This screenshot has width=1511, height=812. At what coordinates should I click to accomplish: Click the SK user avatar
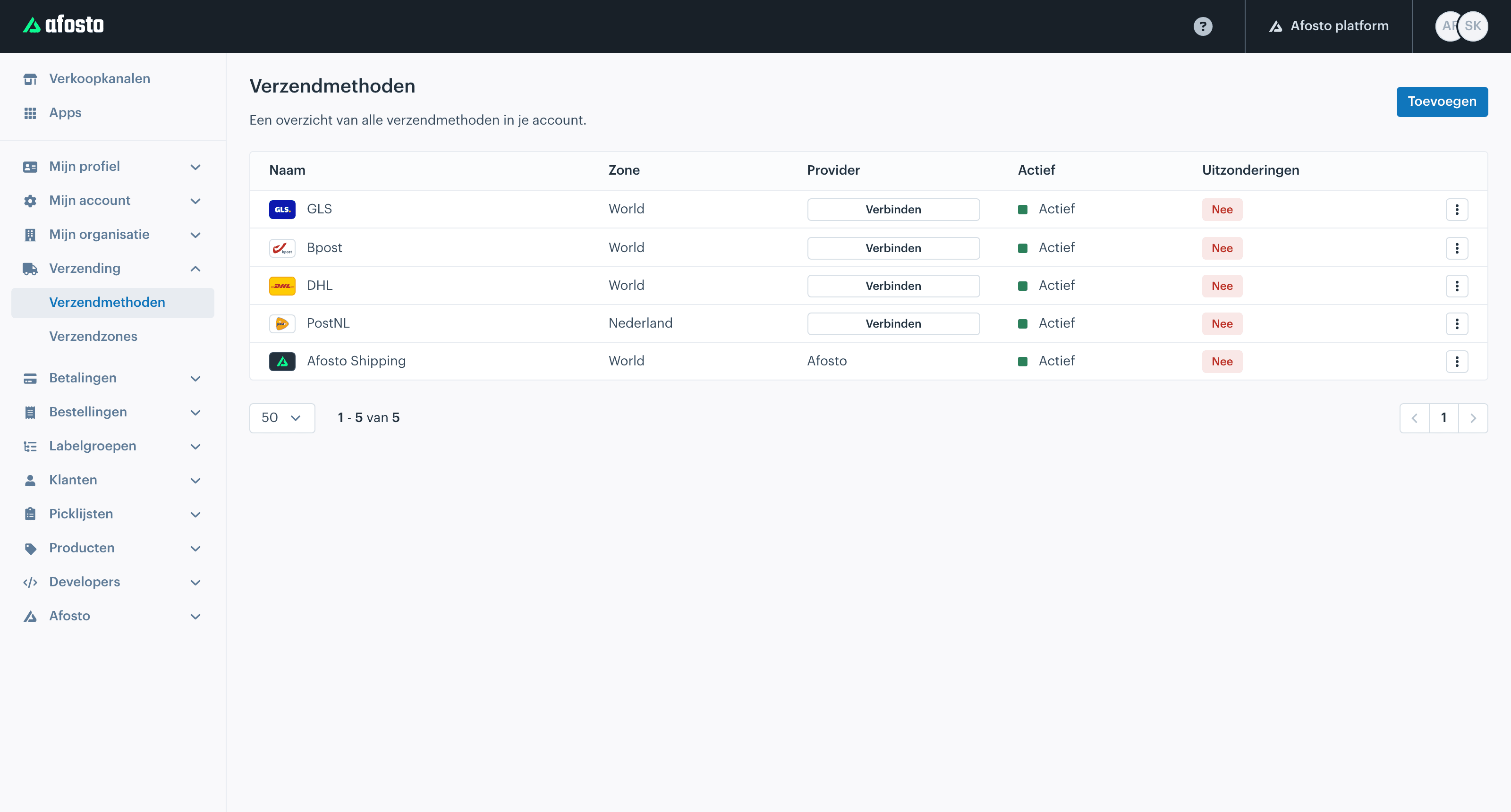tap(1473, 26)
